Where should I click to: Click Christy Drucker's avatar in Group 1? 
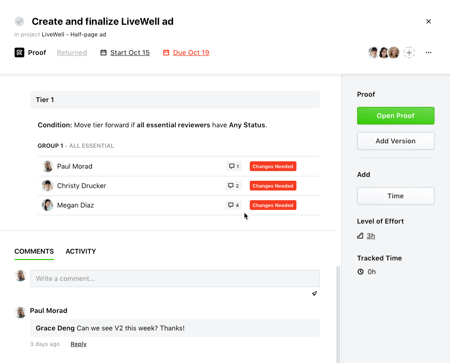click(48, 186)
